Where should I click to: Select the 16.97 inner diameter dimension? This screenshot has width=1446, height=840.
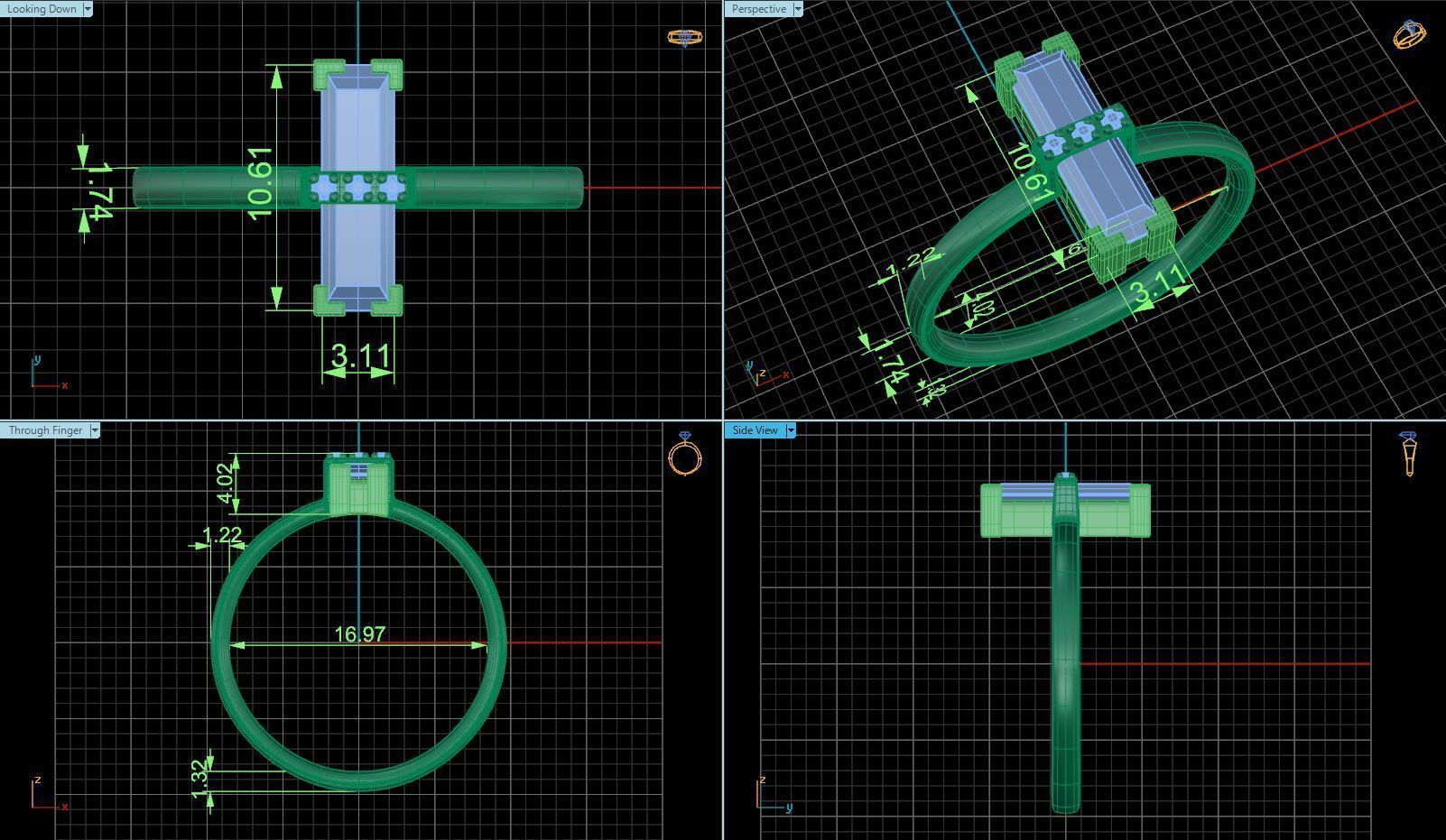pos(359,634)
